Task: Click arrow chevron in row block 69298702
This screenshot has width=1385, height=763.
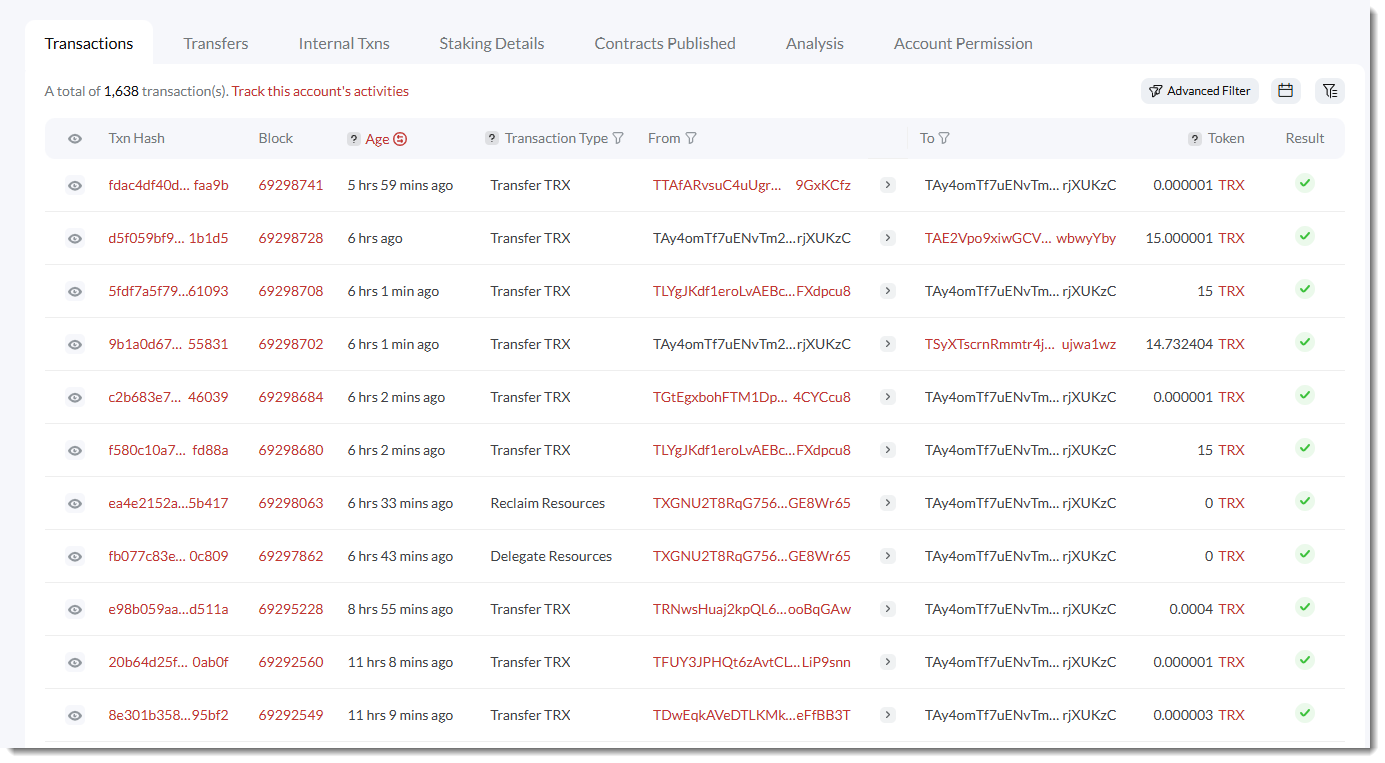Action: tap(887, 344)
